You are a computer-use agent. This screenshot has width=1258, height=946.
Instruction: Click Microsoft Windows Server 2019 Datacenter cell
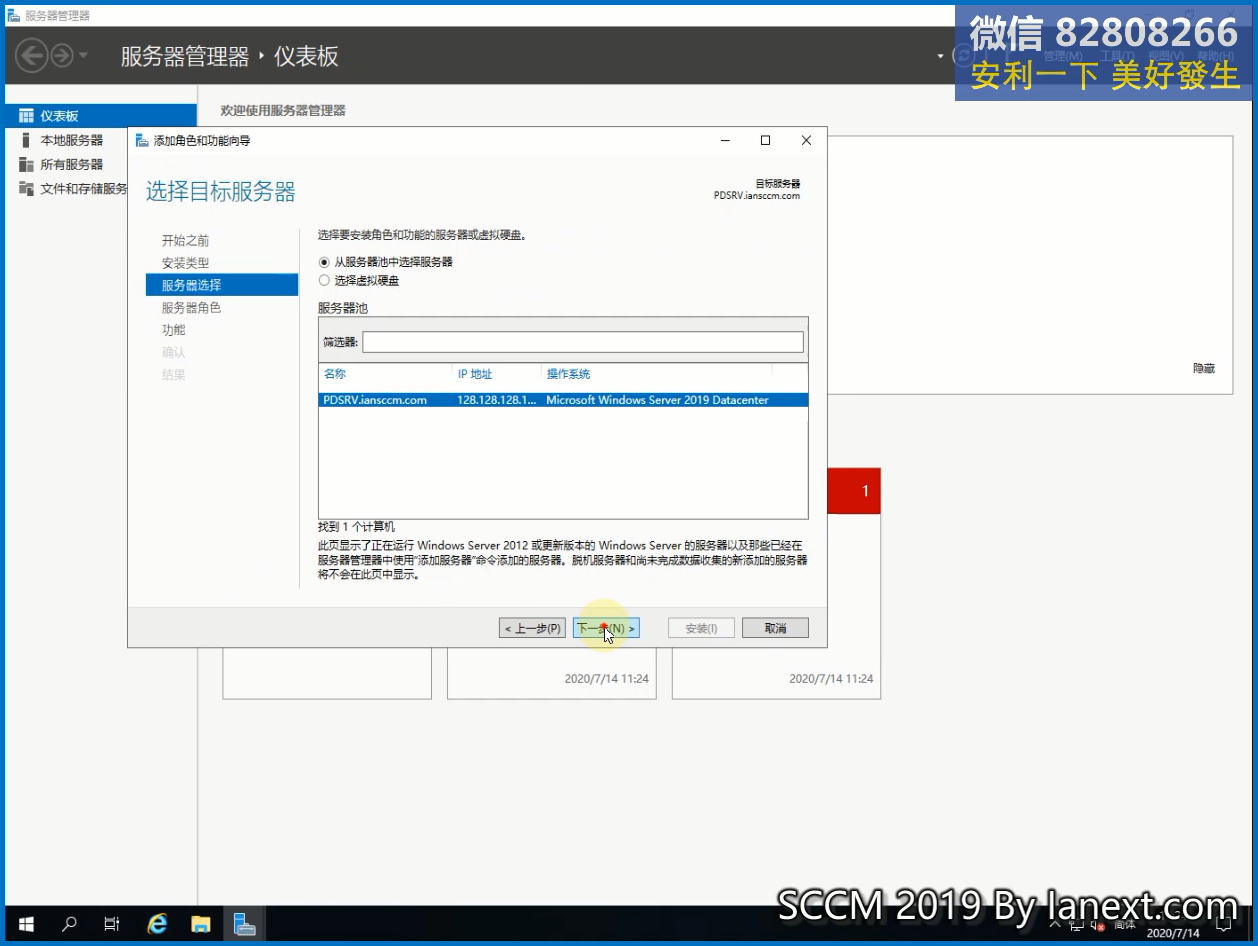coord(657,400)
